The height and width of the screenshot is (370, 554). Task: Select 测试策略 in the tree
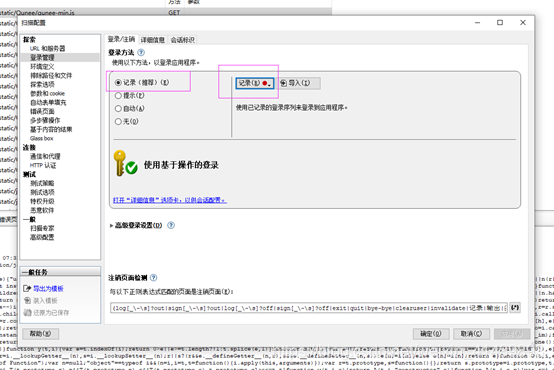click(42, 183)
